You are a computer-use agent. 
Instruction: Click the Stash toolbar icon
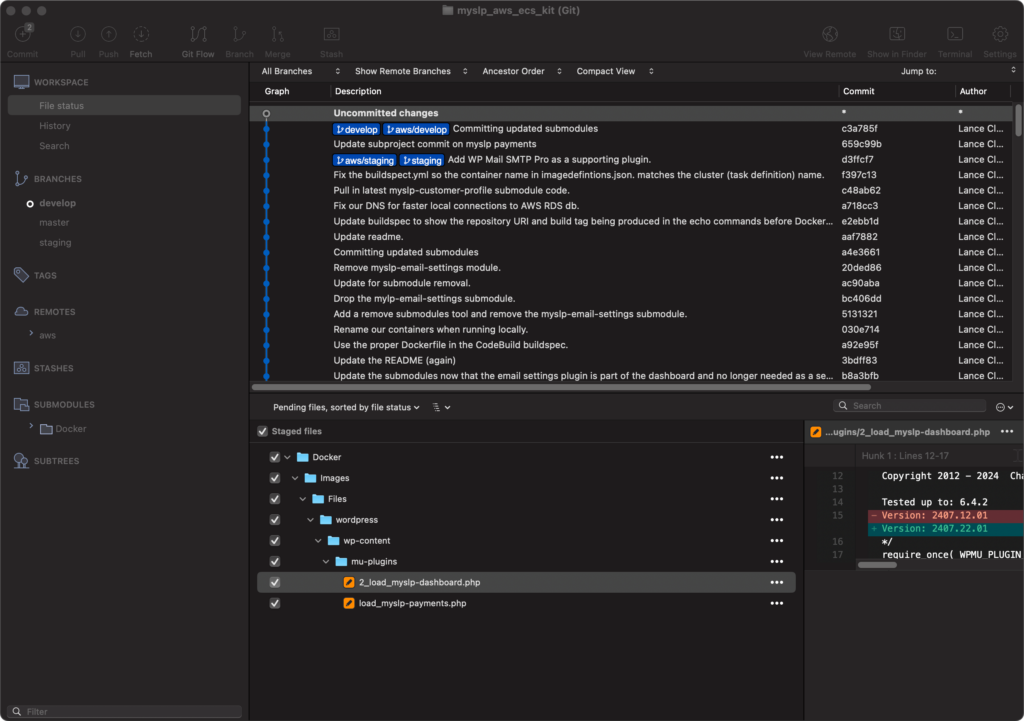click(x=331, y=35)
